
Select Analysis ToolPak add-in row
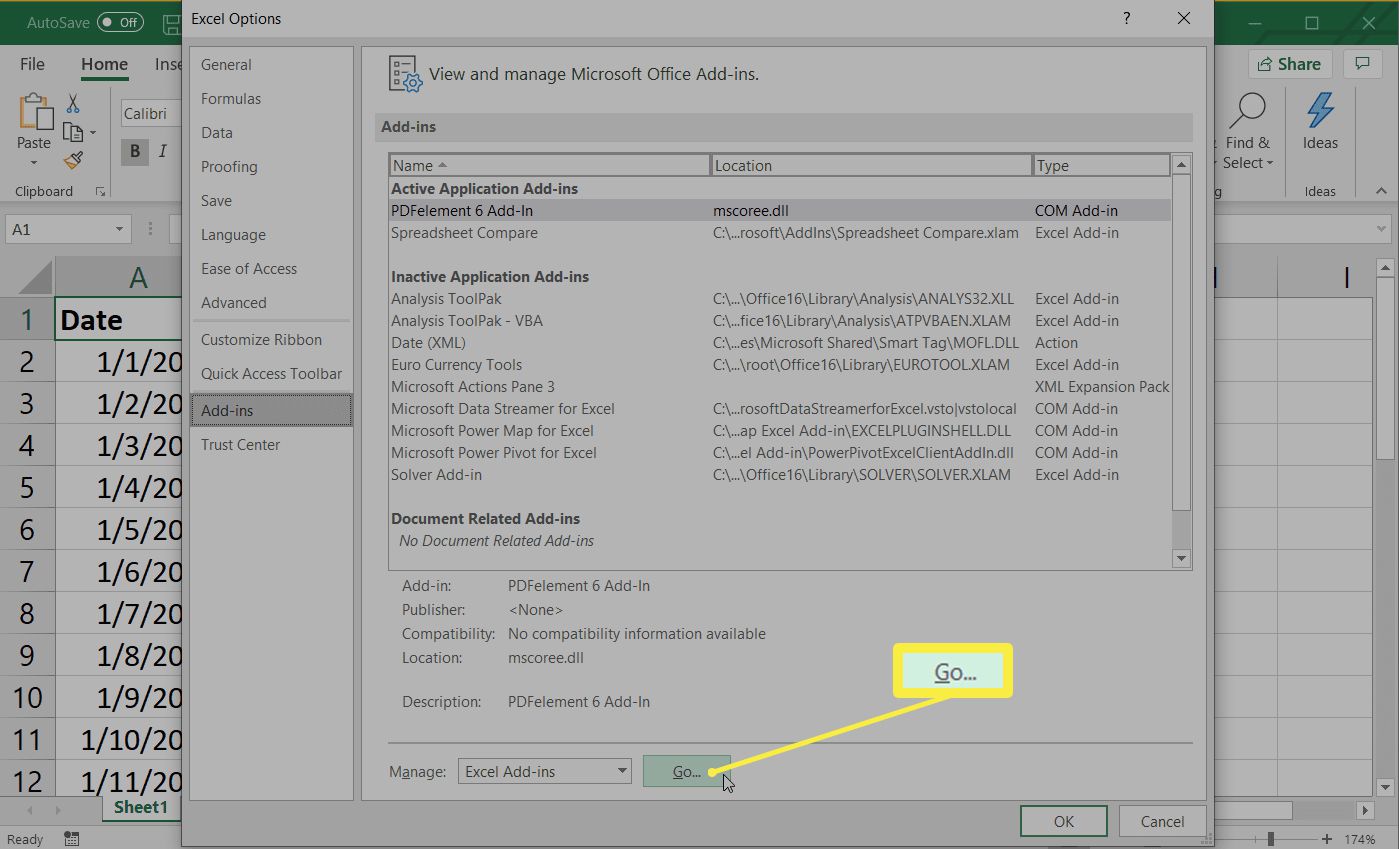(x=779, y=298)
